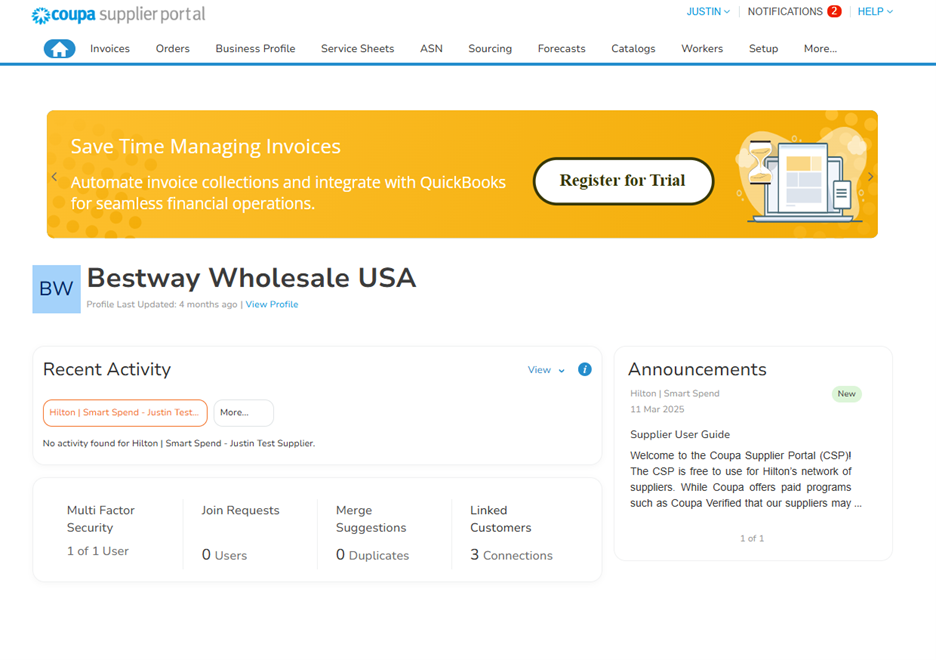The width and height of the screenshot is (936, 660).
Task: Select the Hilton Smart Spend customer filter
Action: click(125, 413)
